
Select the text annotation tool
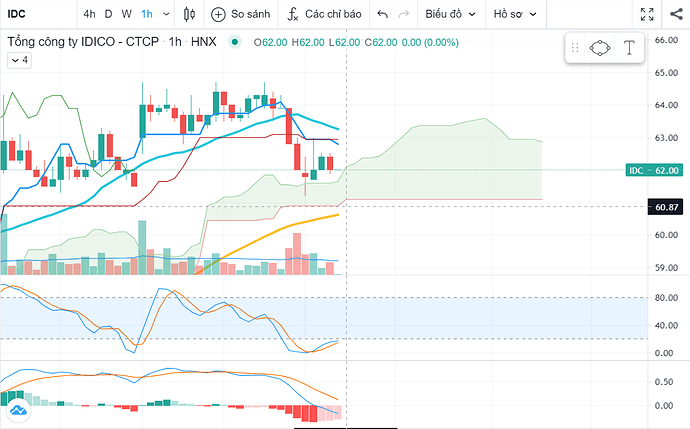pos(630,48)
